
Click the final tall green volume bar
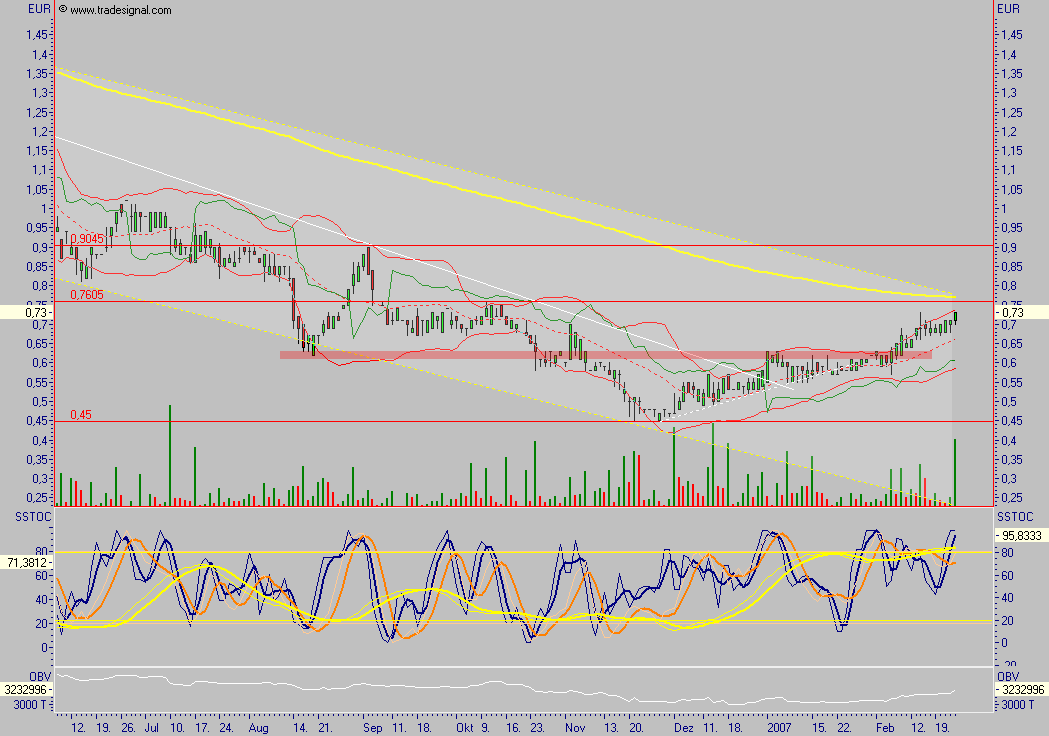click(x=955, y=472)
